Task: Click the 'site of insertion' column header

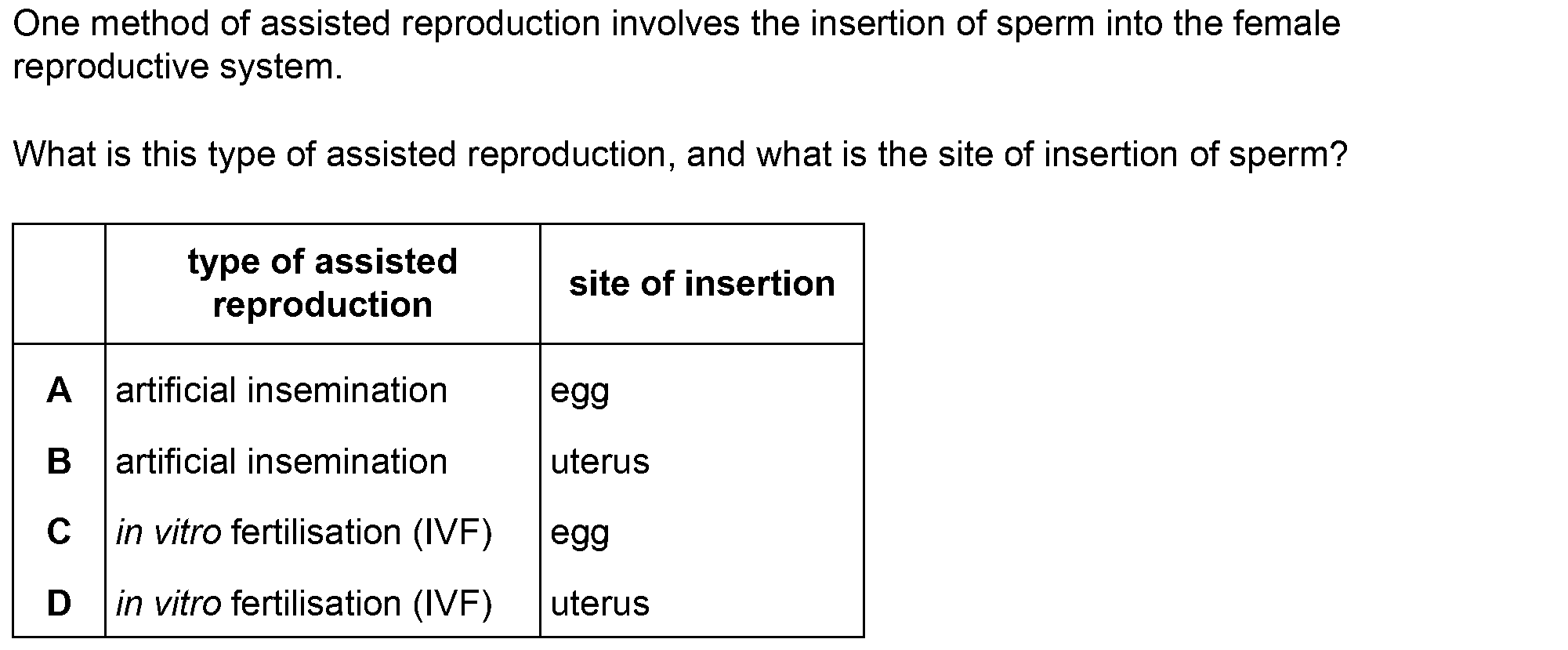Action: coord(702,283)
